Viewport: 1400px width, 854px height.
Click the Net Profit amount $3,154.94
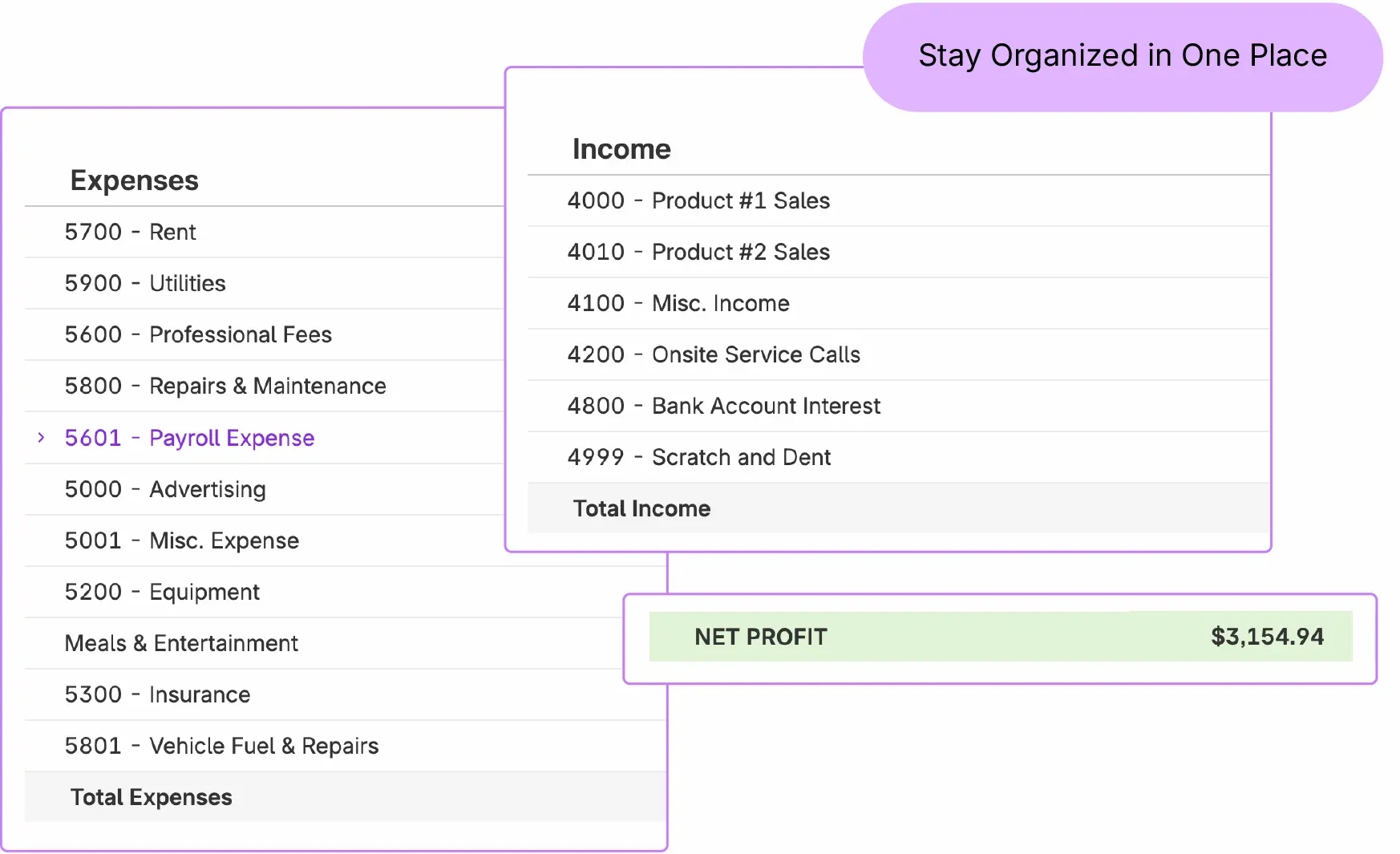pyautogui.click(x=1267, y=637)
